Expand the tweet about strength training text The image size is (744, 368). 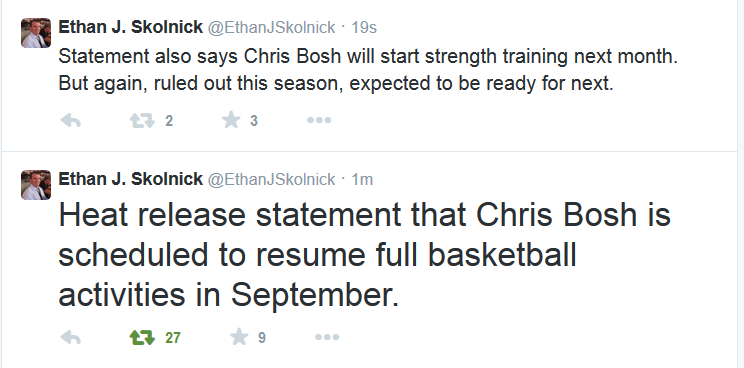tap(368, 70)
